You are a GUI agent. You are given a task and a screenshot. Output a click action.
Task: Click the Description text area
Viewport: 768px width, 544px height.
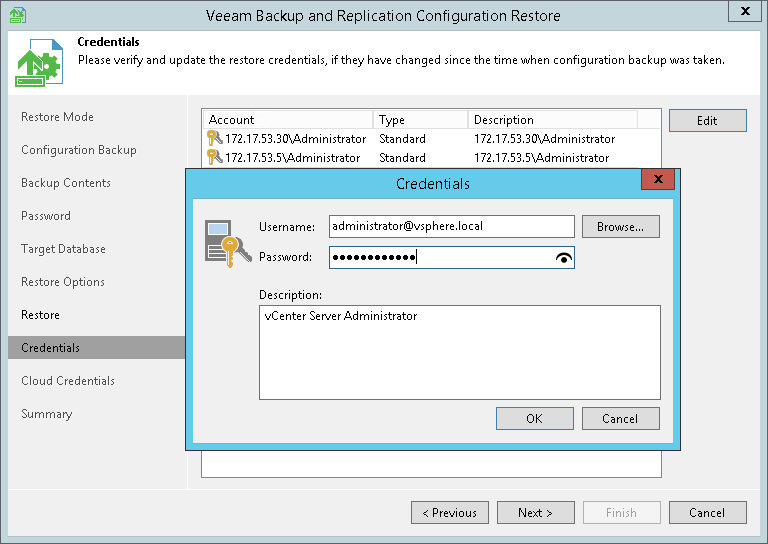(459, 353)
